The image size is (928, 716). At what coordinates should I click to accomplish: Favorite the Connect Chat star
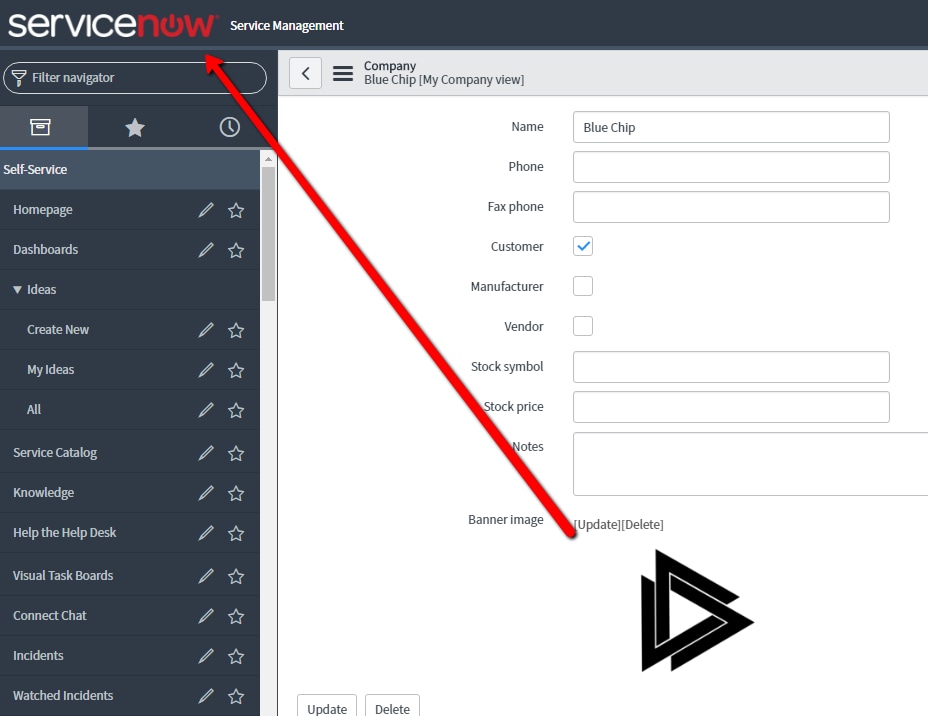pyautogui.click(x=236, y=616)
